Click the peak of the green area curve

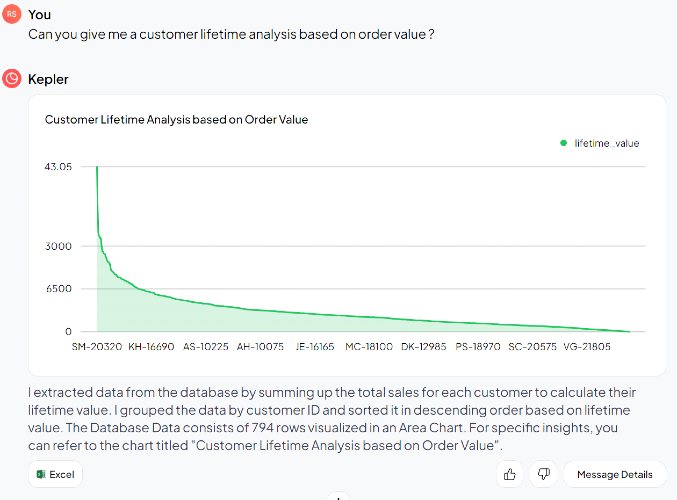(x=97, y=167)
